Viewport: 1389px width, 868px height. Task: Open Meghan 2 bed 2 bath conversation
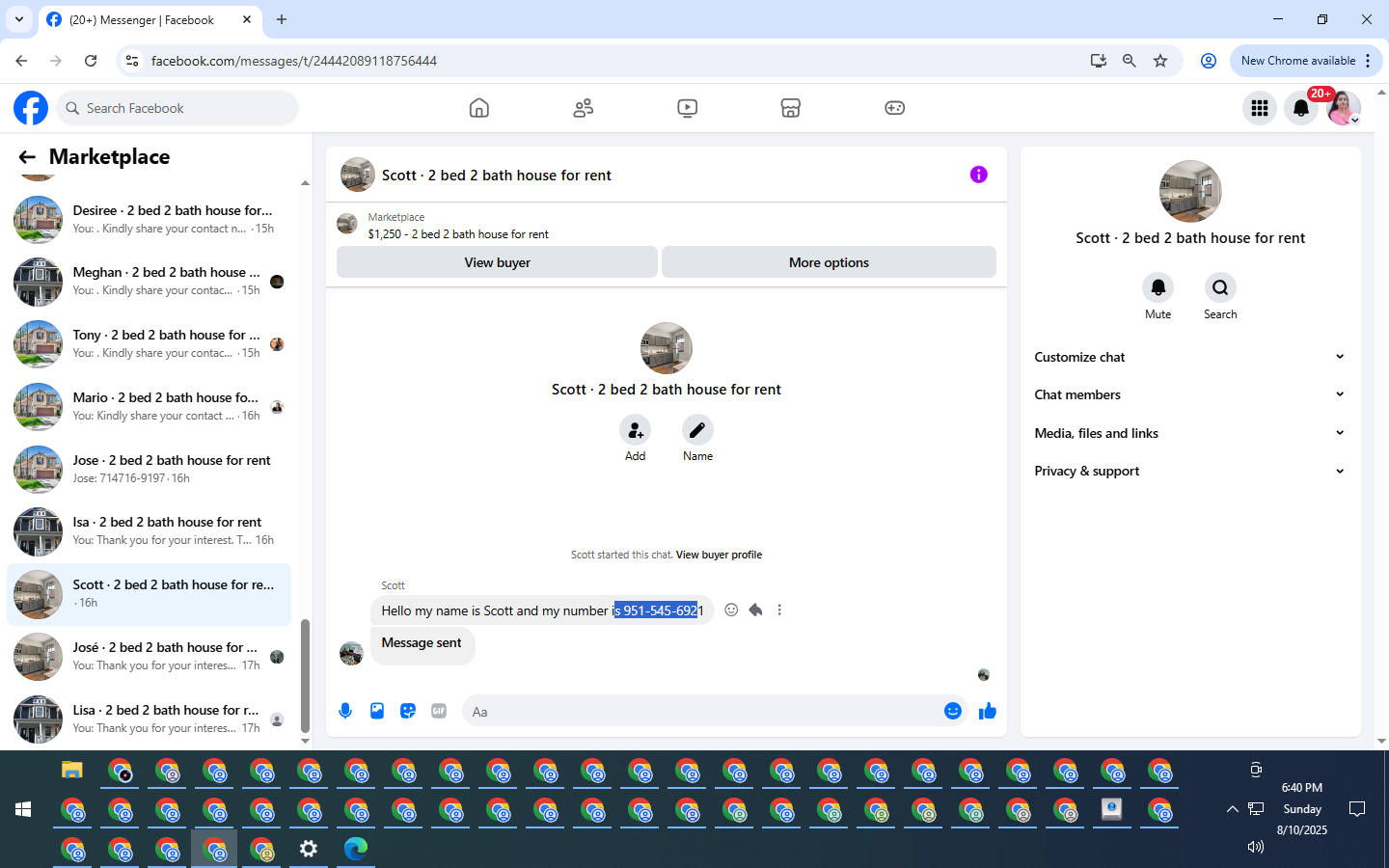click(150, 282)
